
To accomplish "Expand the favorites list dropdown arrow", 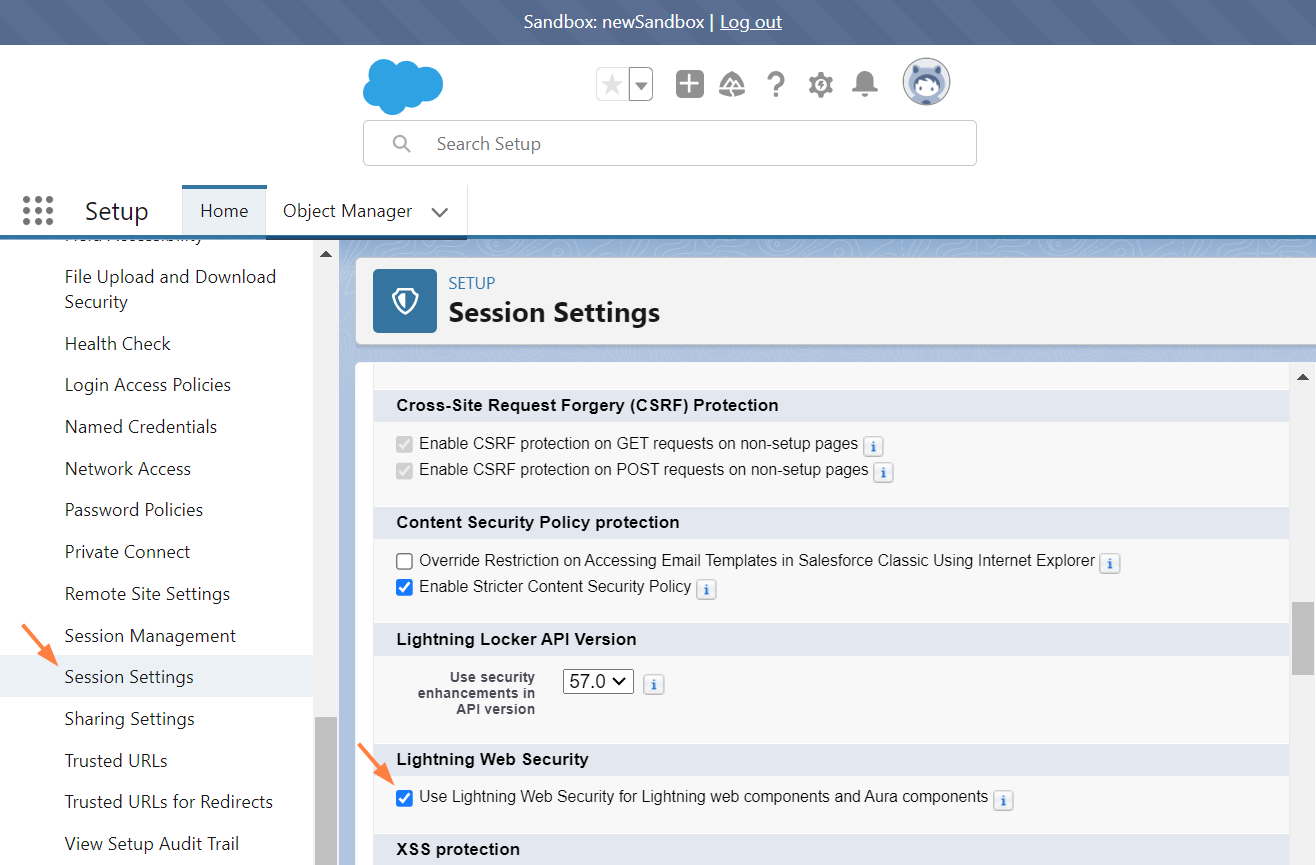I will point(641,85).
